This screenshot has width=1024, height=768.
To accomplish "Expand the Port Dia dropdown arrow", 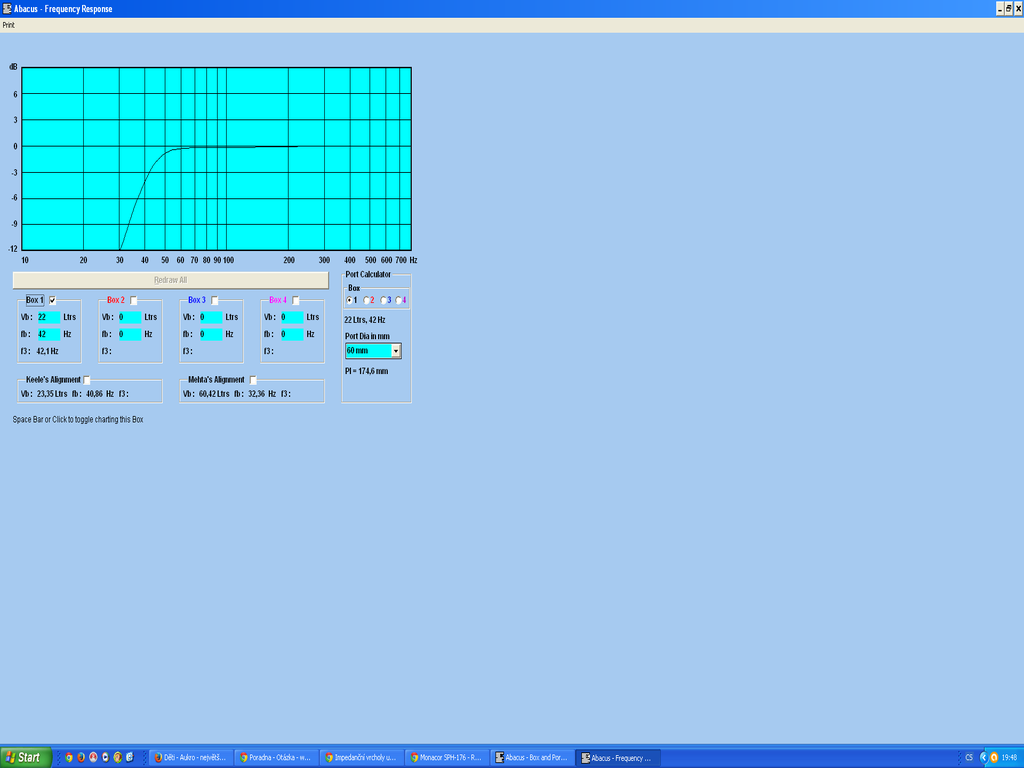I will [396, 351].
